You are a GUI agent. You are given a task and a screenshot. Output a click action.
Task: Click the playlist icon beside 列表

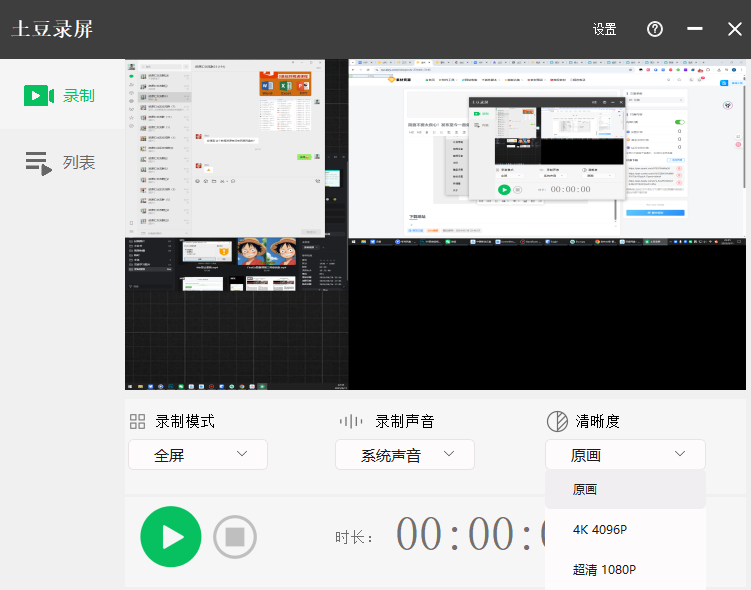point(38,163)
